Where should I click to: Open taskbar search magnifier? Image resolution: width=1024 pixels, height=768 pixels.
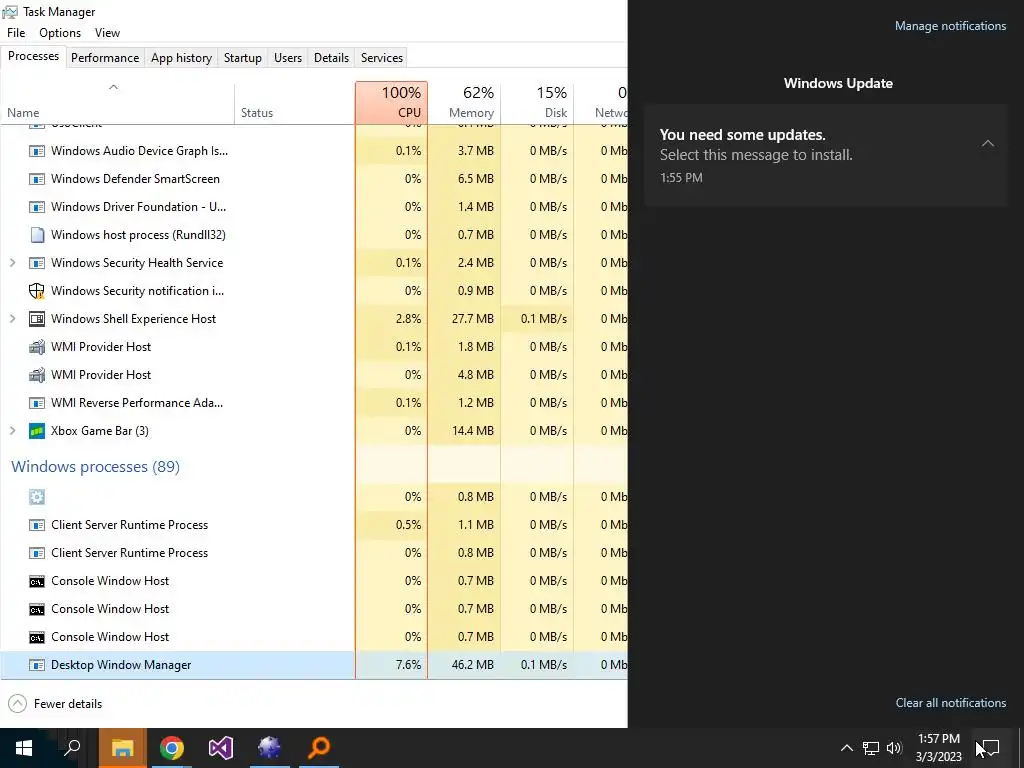[x=72, y=748]
